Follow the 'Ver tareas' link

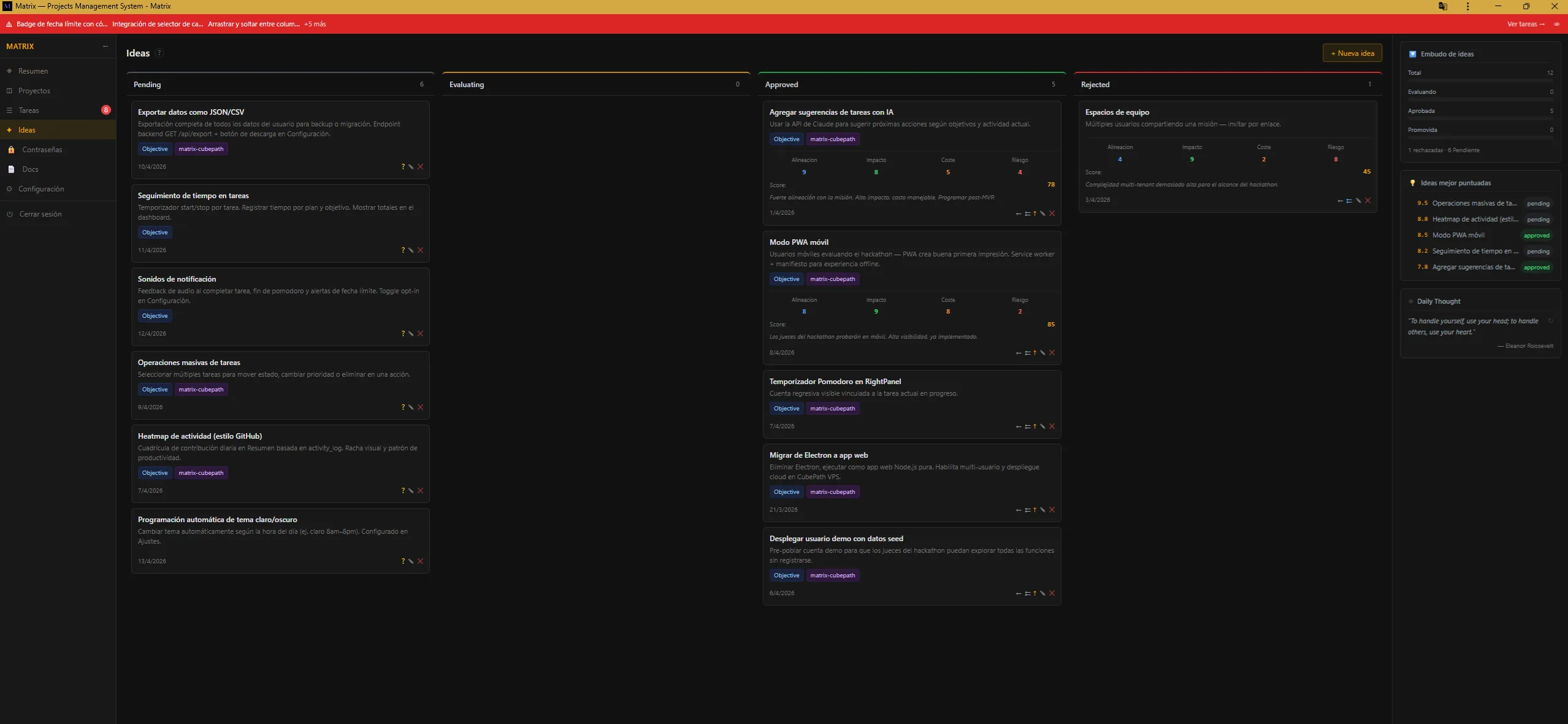(1525, 24)
